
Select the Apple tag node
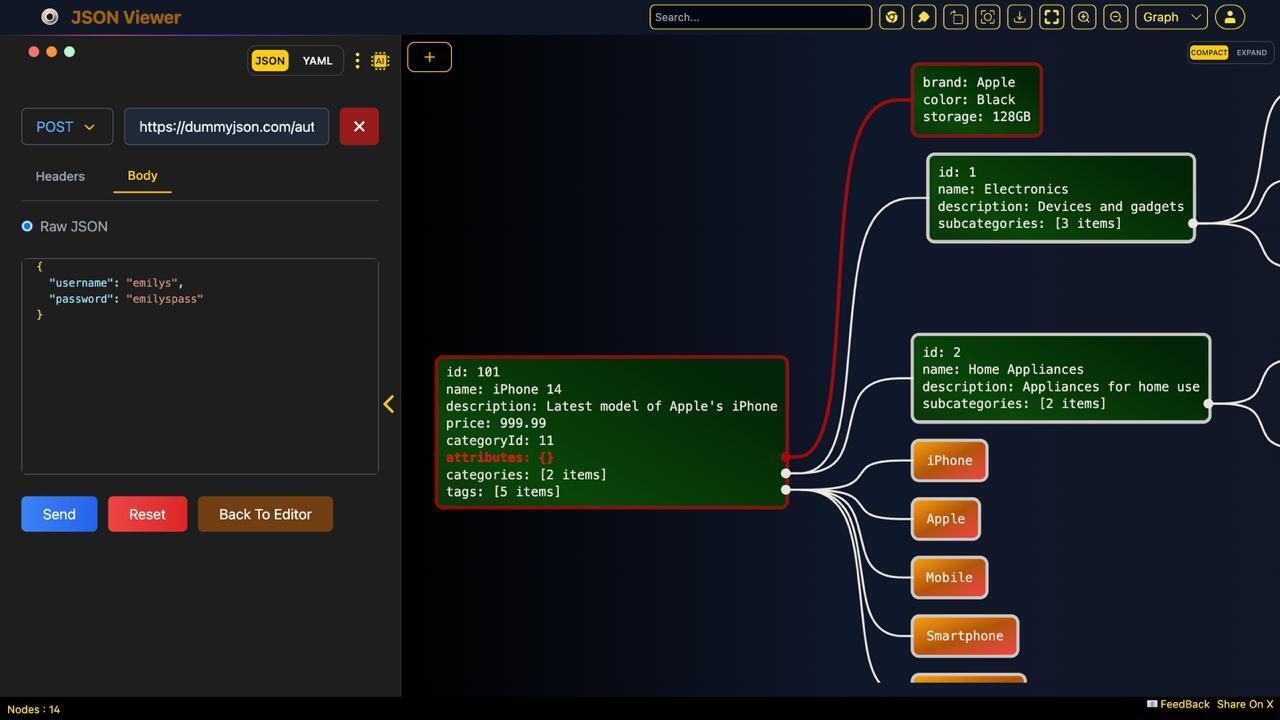coord(945,519)
